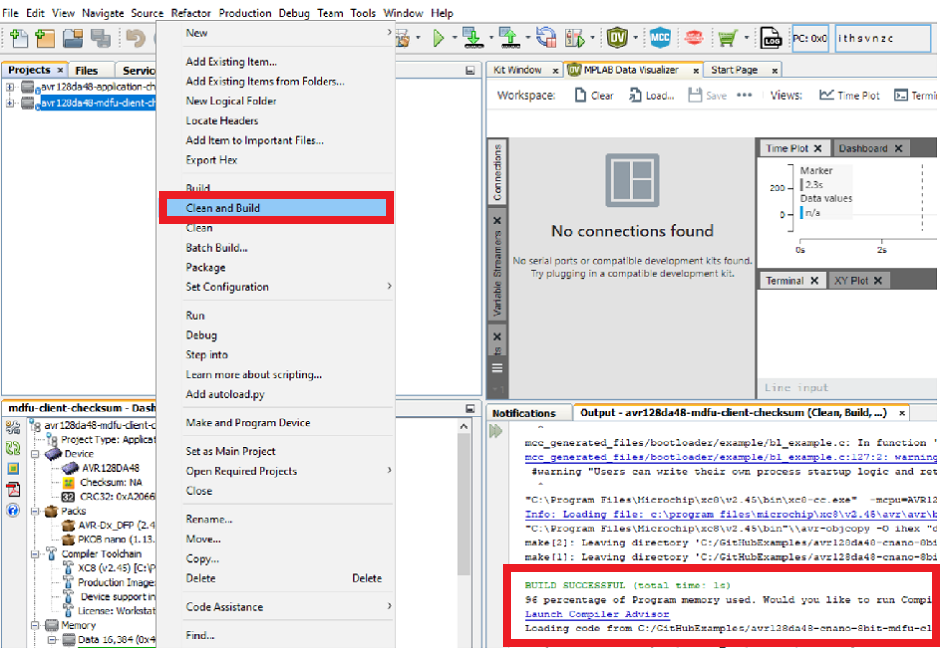Click the Output re-run double arrow icon
The width and height of the screenshot is (940, 651).
coord(496,431)
